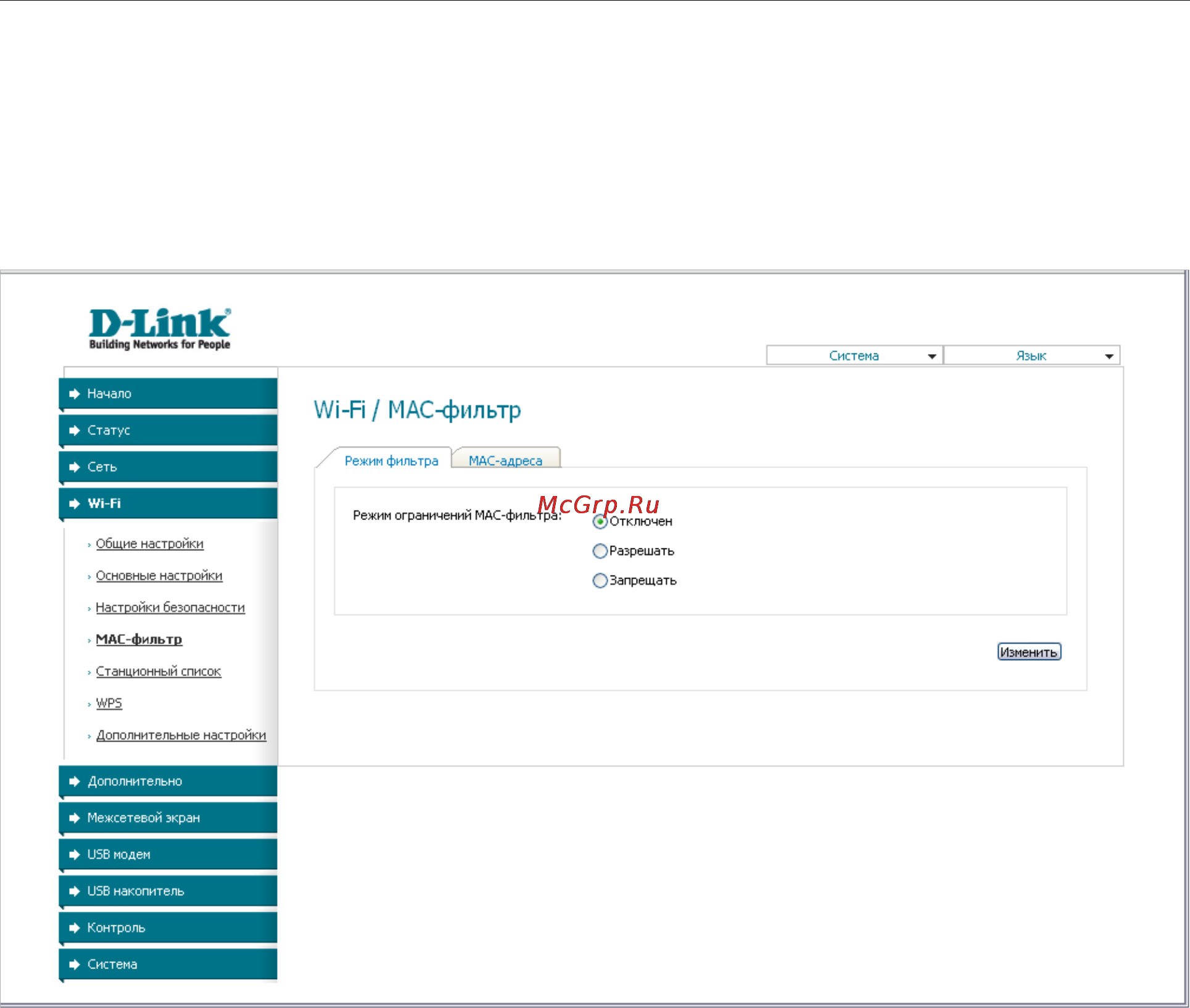Open the Межсетевой экран menu section
Viewport: 1190px width, 1008px height.
click(x=168, y=817)
